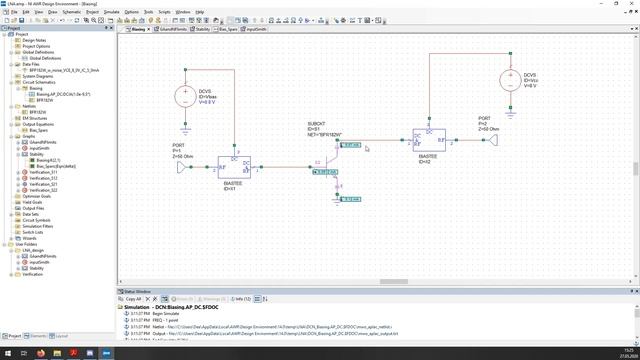This screenshot has width=640, height=360.
Task: Toggle the Warnings filter in Status Window
Action: (212, 299)
